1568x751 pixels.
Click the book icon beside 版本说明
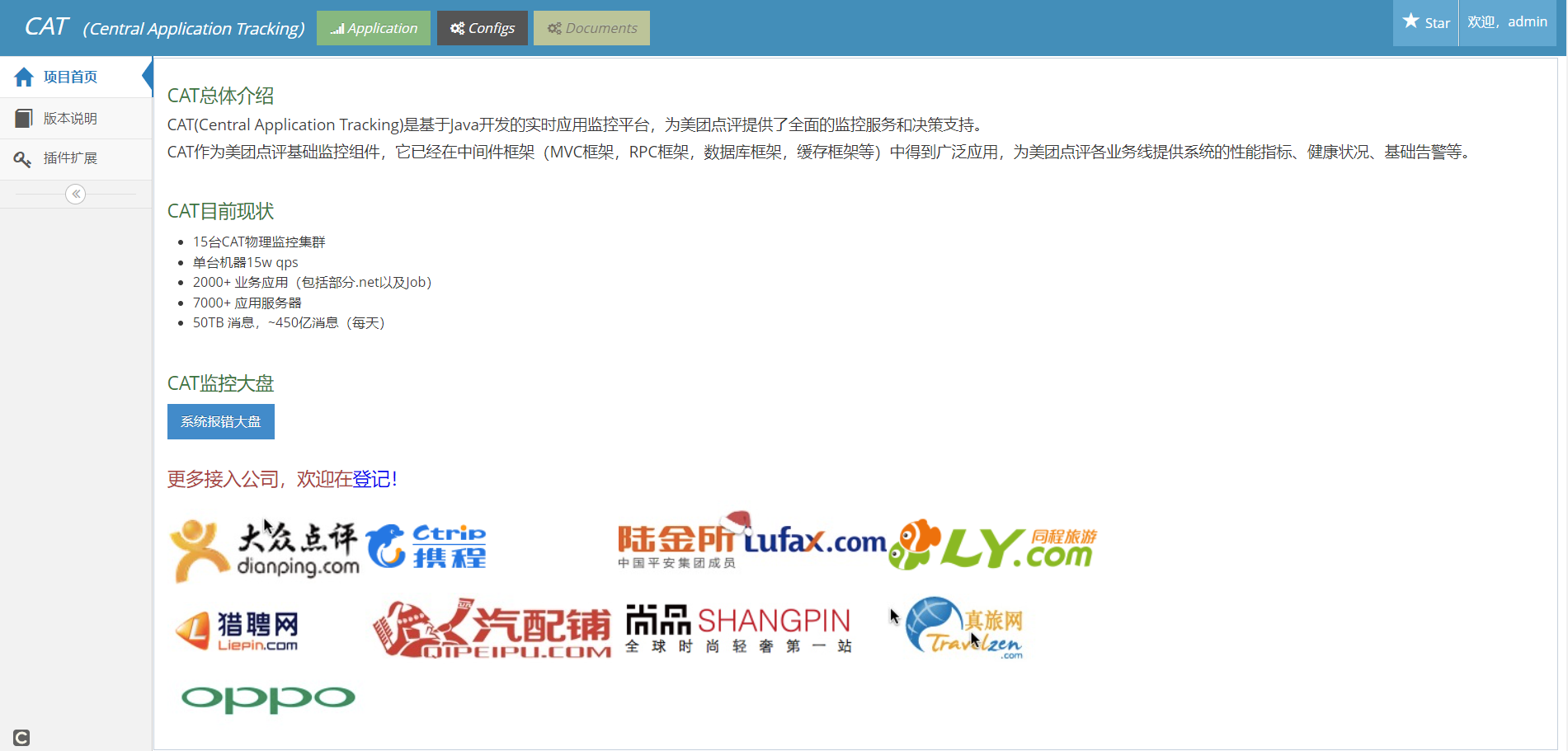24,119
